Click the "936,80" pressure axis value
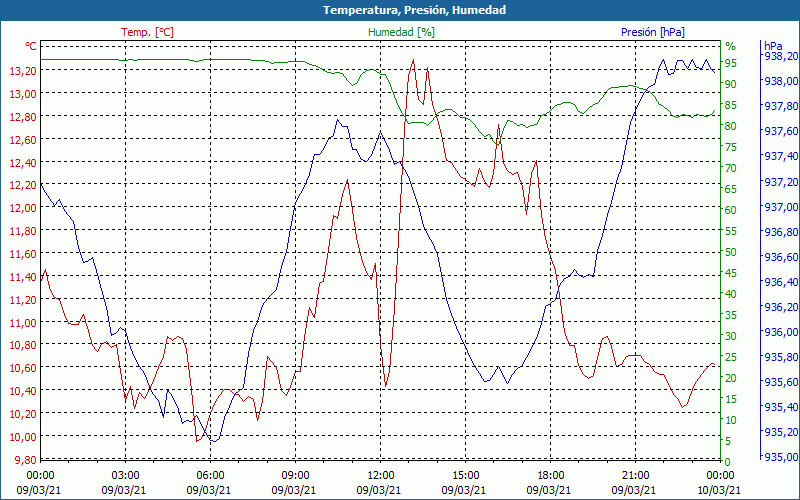 (781, 232)
